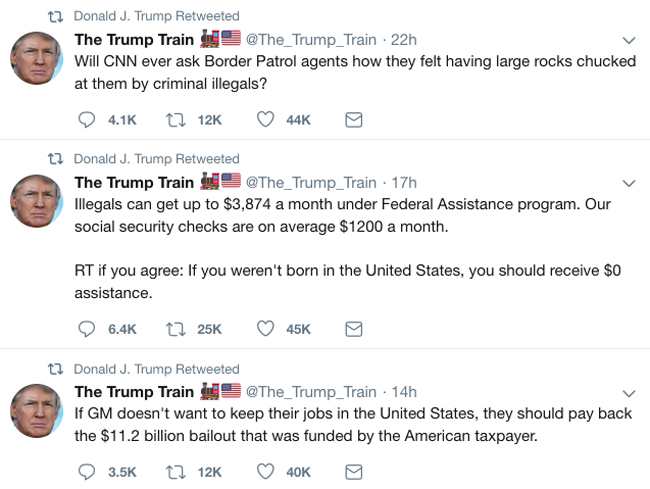This screenshot has width=650, height=489.
Task: Reply to the Border Patrol tweet
Action: click(87, 120)
